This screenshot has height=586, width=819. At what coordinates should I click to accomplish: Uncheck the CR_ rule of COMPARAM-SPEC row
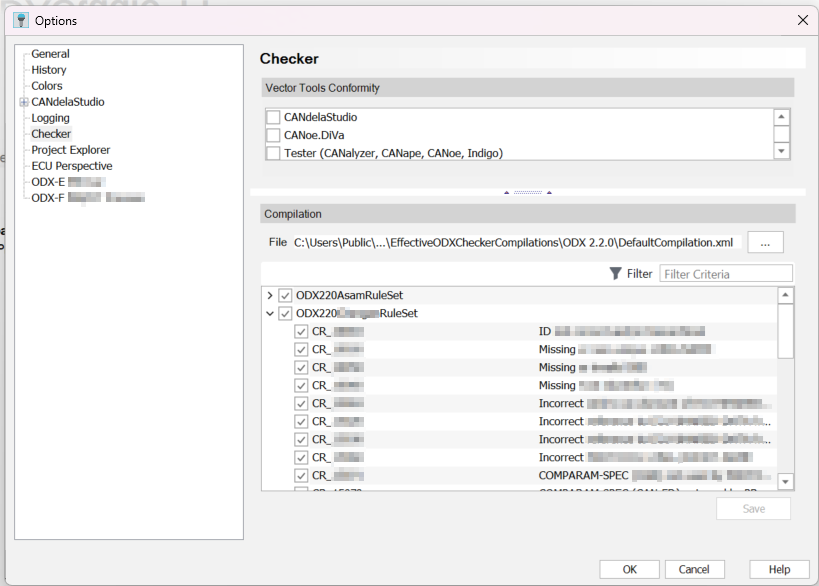point(301,476)
